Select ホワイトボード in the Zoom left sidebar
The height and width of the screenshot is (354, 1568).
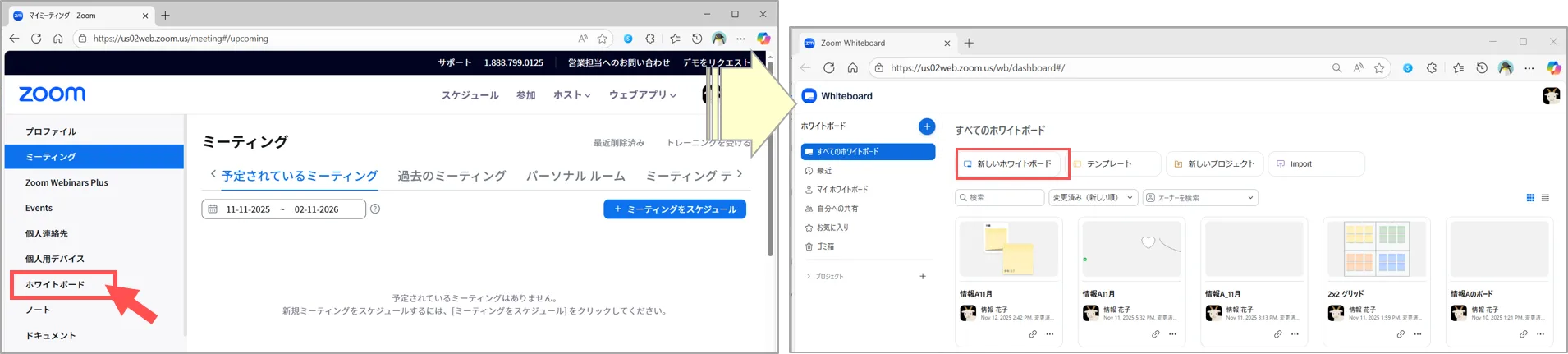point(55,285)
